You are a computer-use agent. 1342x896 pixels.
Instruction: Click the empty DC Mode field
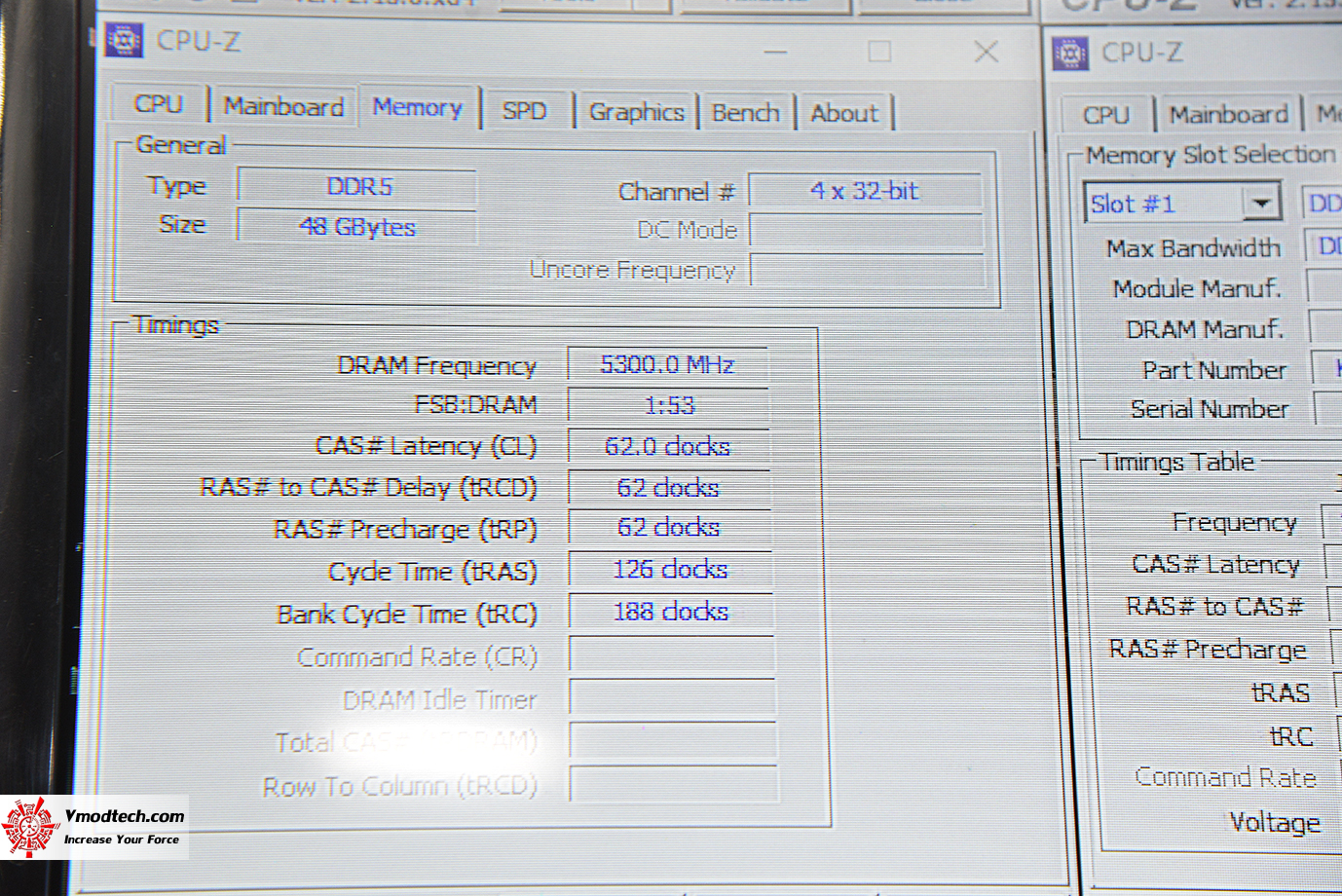coord(867,231)
